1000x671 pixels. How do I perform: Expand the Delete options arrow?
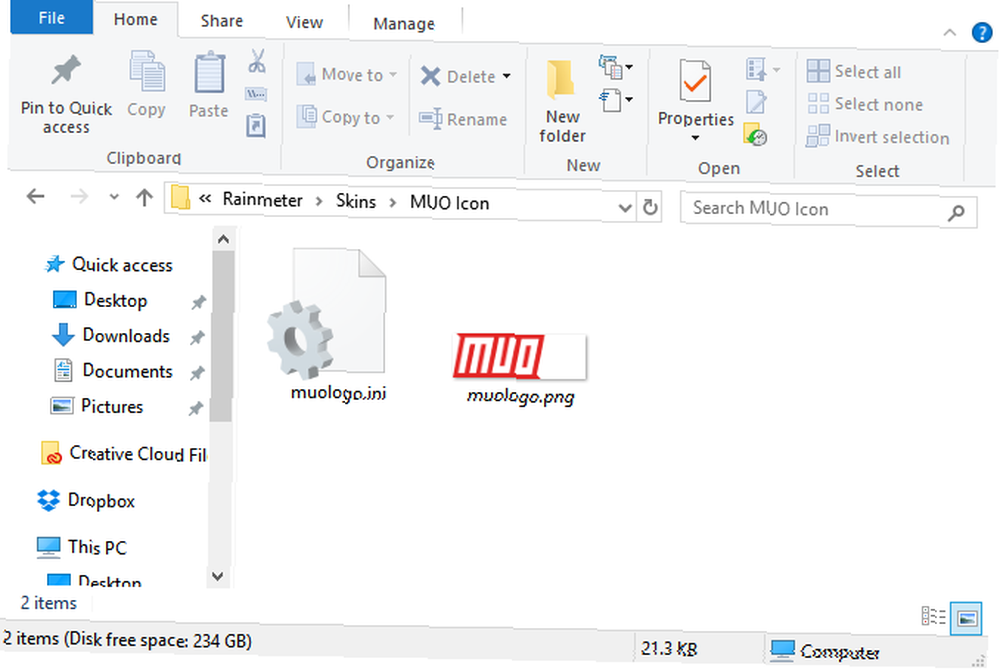point(506,77)
